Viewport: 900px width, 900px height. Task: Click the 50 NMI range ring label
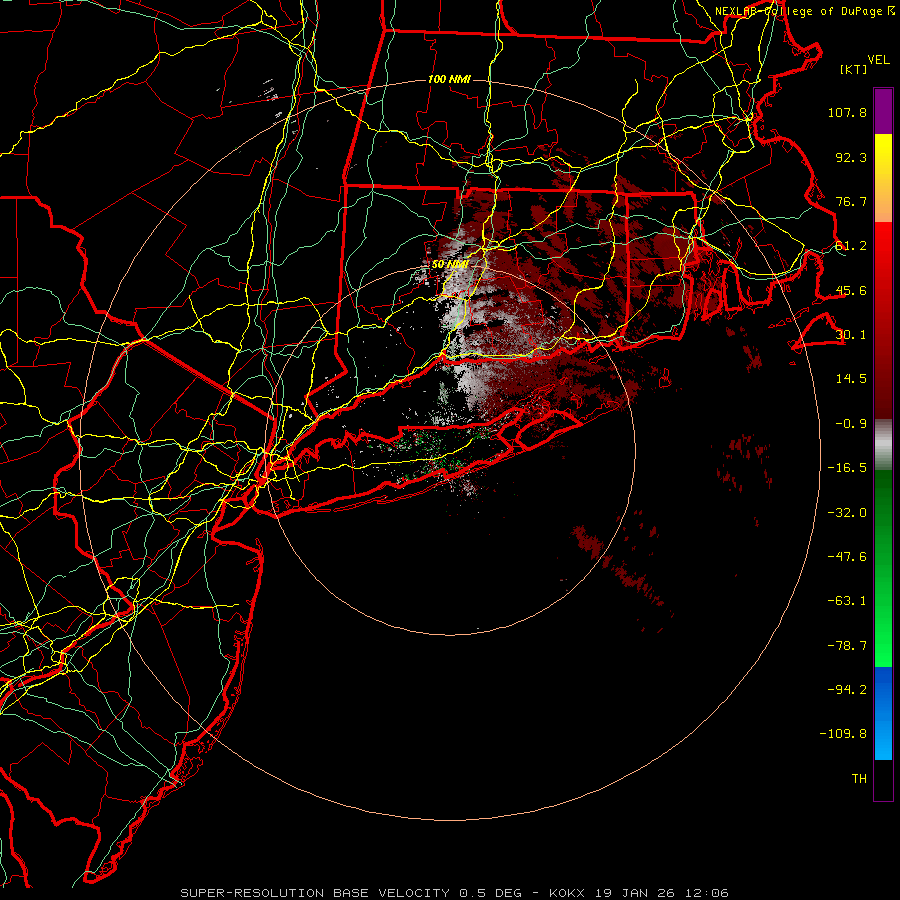[x=450, y=265]
